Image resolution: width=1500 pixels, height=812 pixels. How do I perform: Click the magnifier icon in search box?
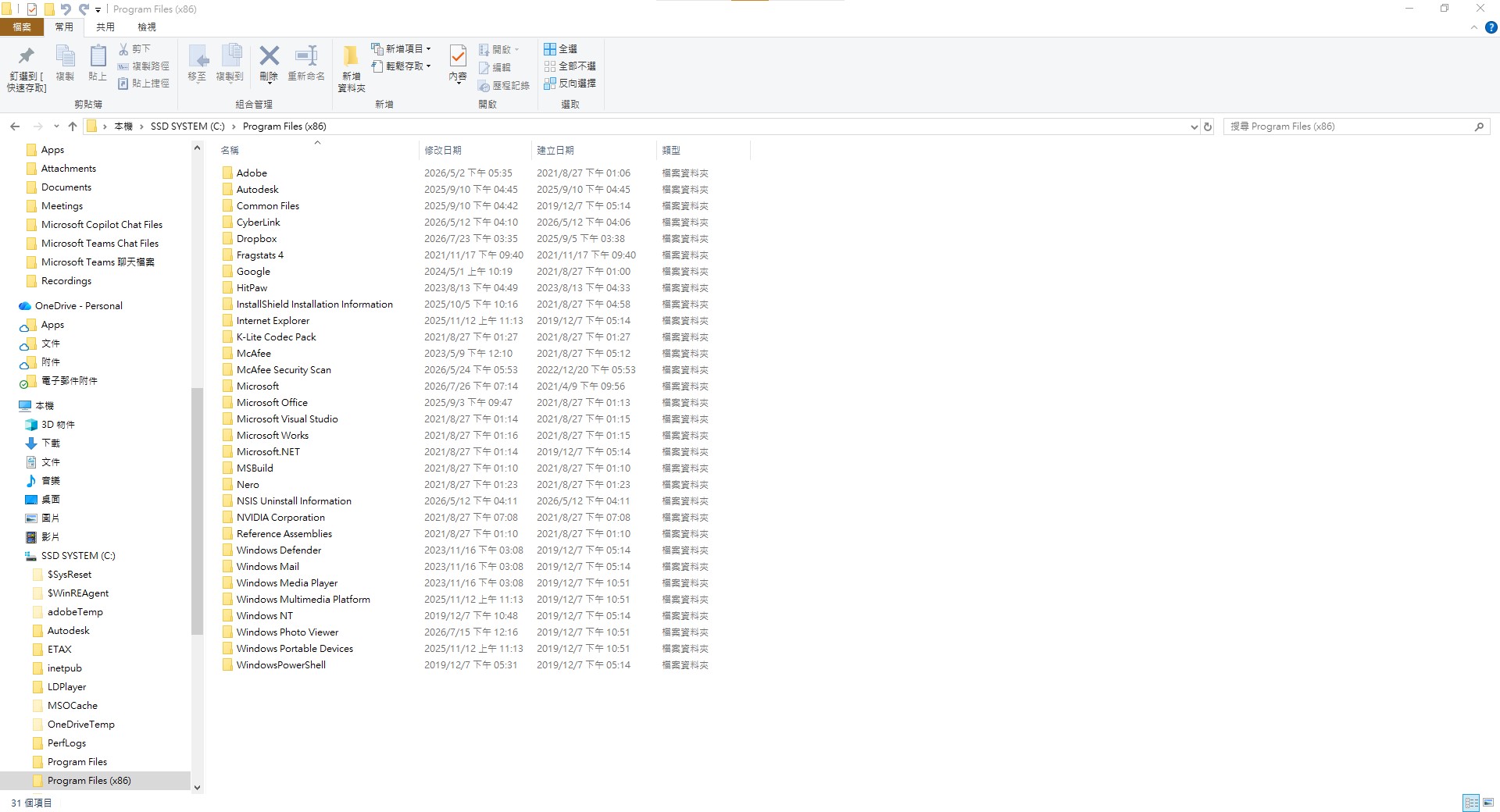[x=1479, y=126]
